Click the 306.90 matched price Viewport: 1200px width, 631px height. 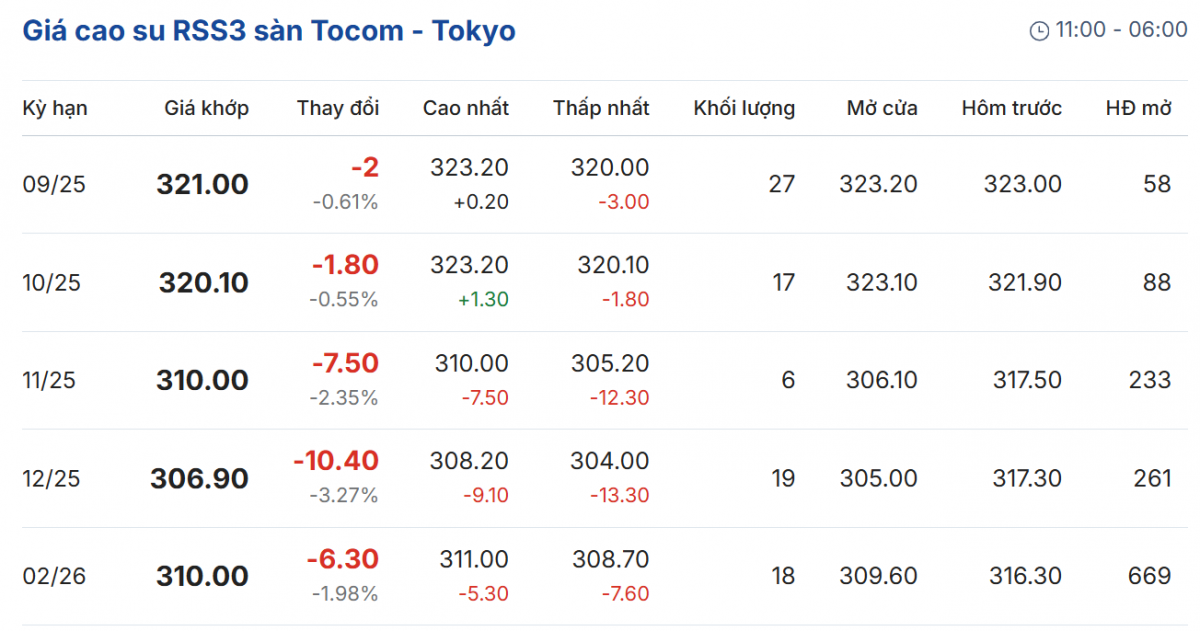point(200,479)
